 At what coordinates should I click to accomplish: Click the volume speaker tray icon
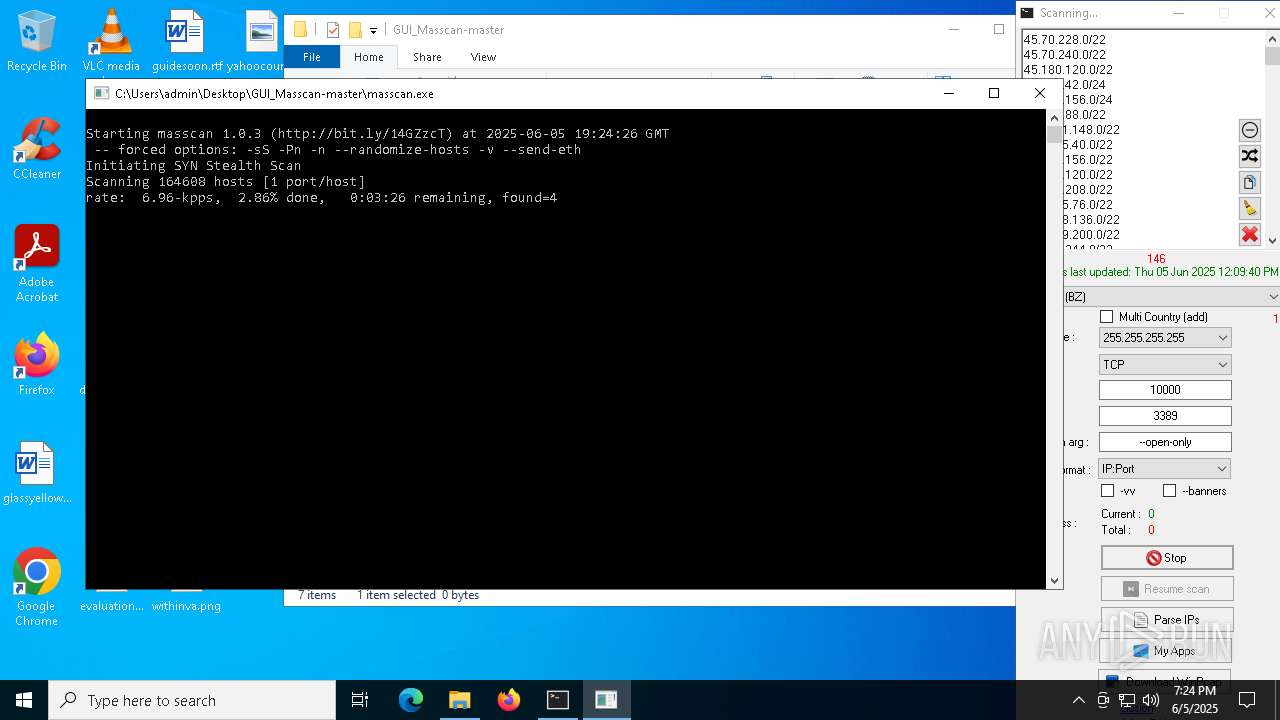coord(1150,700)
